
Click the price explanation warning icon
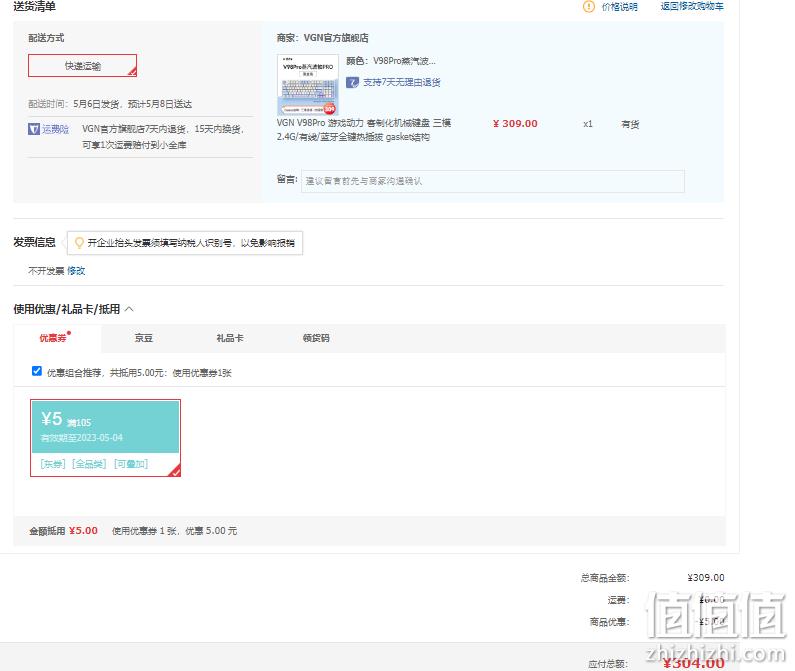coord(588,7)
